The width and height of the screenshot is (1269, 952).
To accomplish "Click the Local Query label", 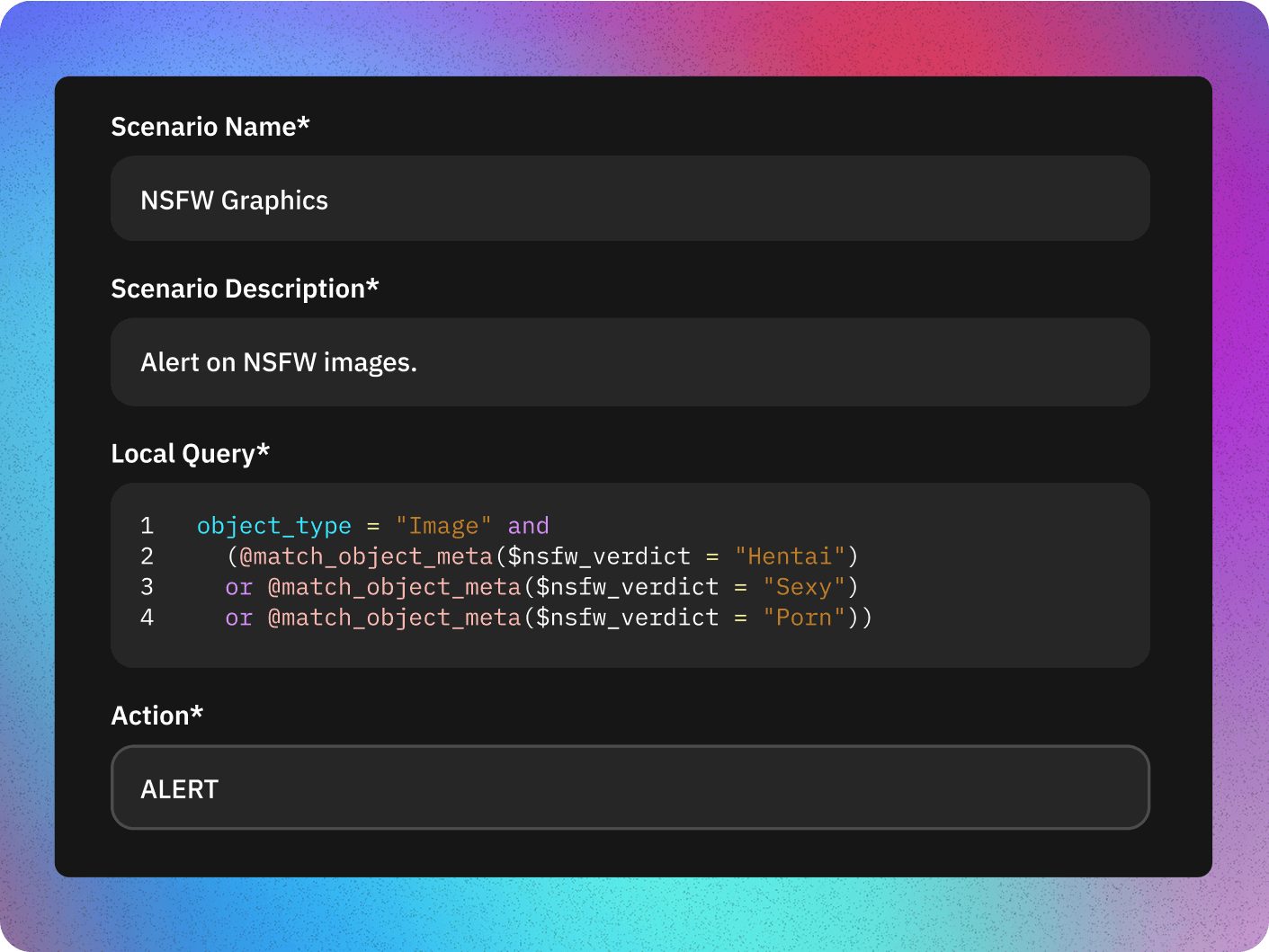I will coord(190,453).
